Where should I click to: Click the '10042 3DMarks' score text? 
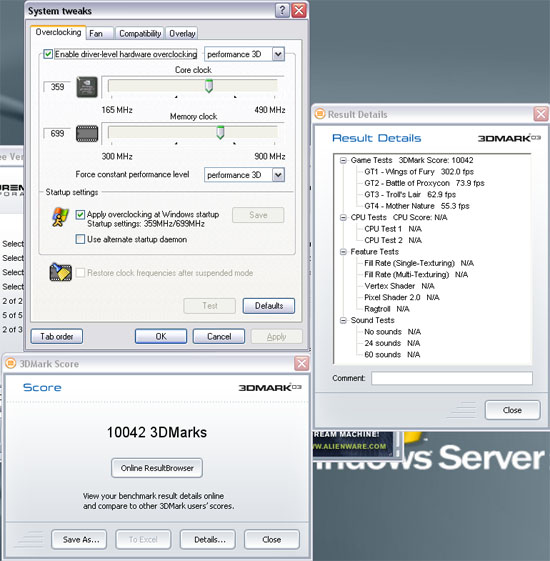point(157,432)
